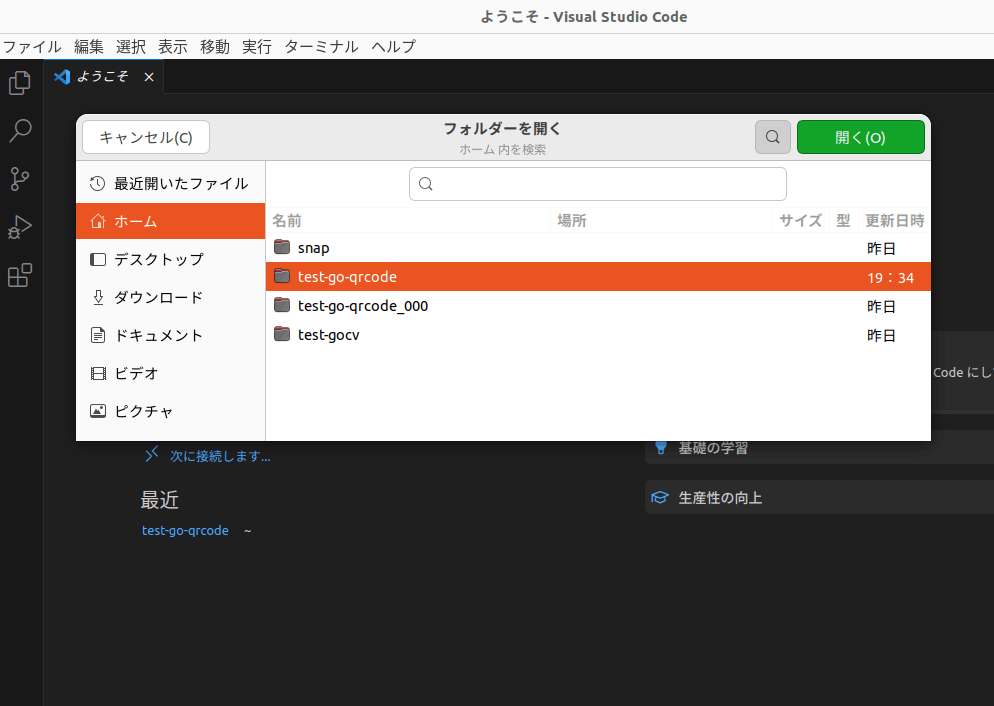
Task: Click the folder icon beside test-gocv
Action: pos(282,334)
